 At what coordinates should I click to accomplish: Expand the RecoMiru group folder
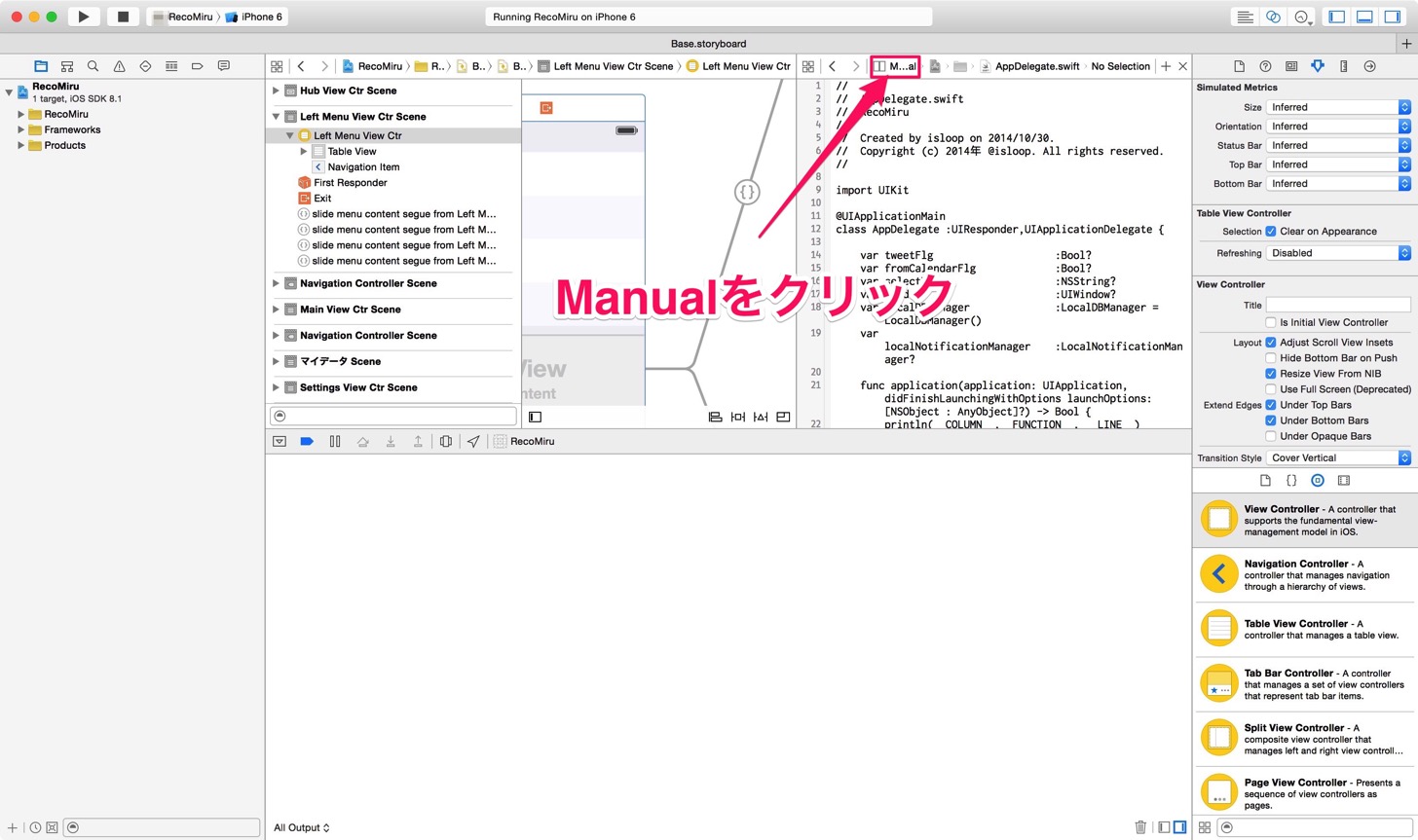coord(20,114)
